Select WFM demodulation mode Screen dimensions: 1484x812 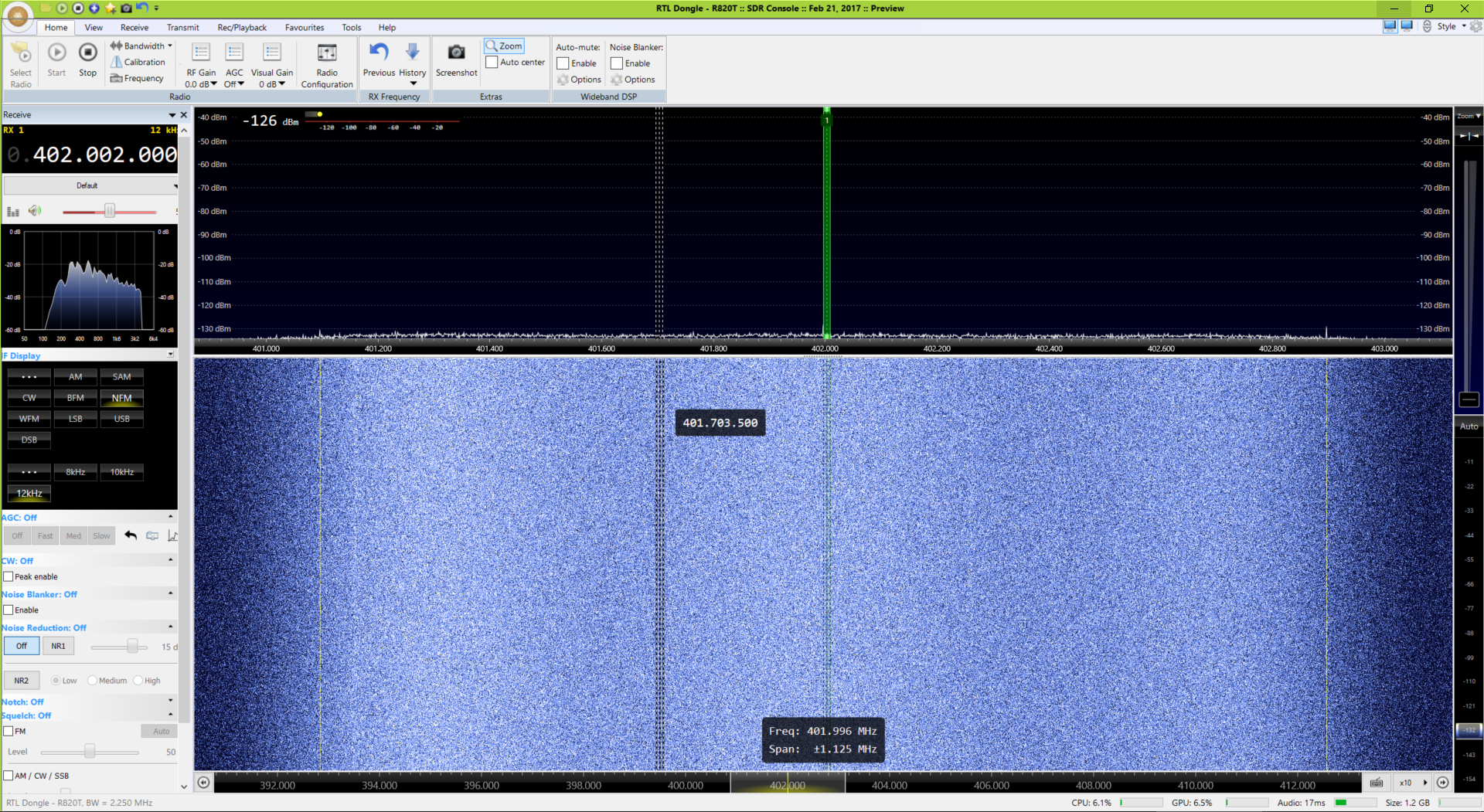click(x=29, y=419)
